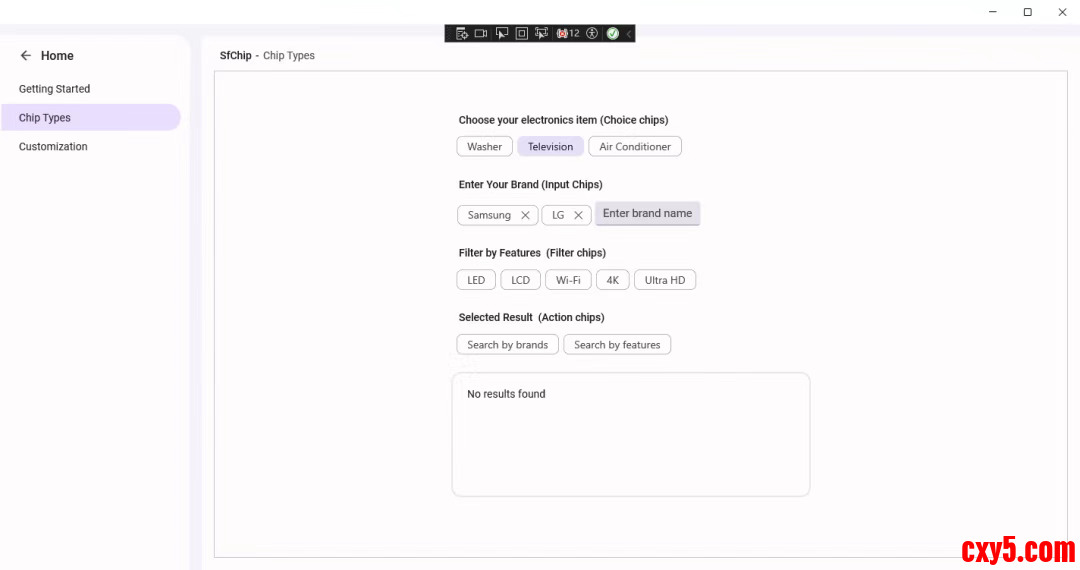Click the video camera icon in debug toolbar
This screenshot has height=570, width=1080.
(481, 33)
